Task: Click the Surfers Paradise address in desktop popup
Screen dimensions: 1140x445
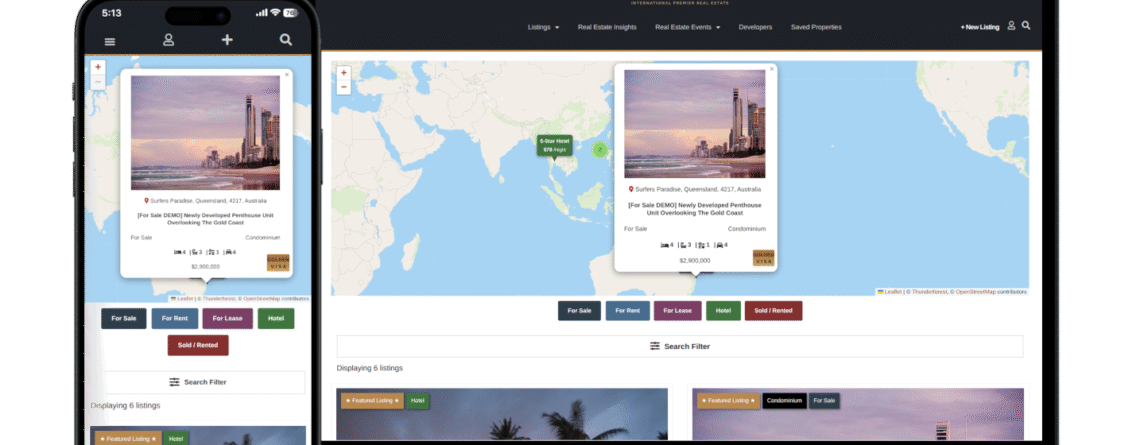Action: pyautogui.click(x=694, y=189)
